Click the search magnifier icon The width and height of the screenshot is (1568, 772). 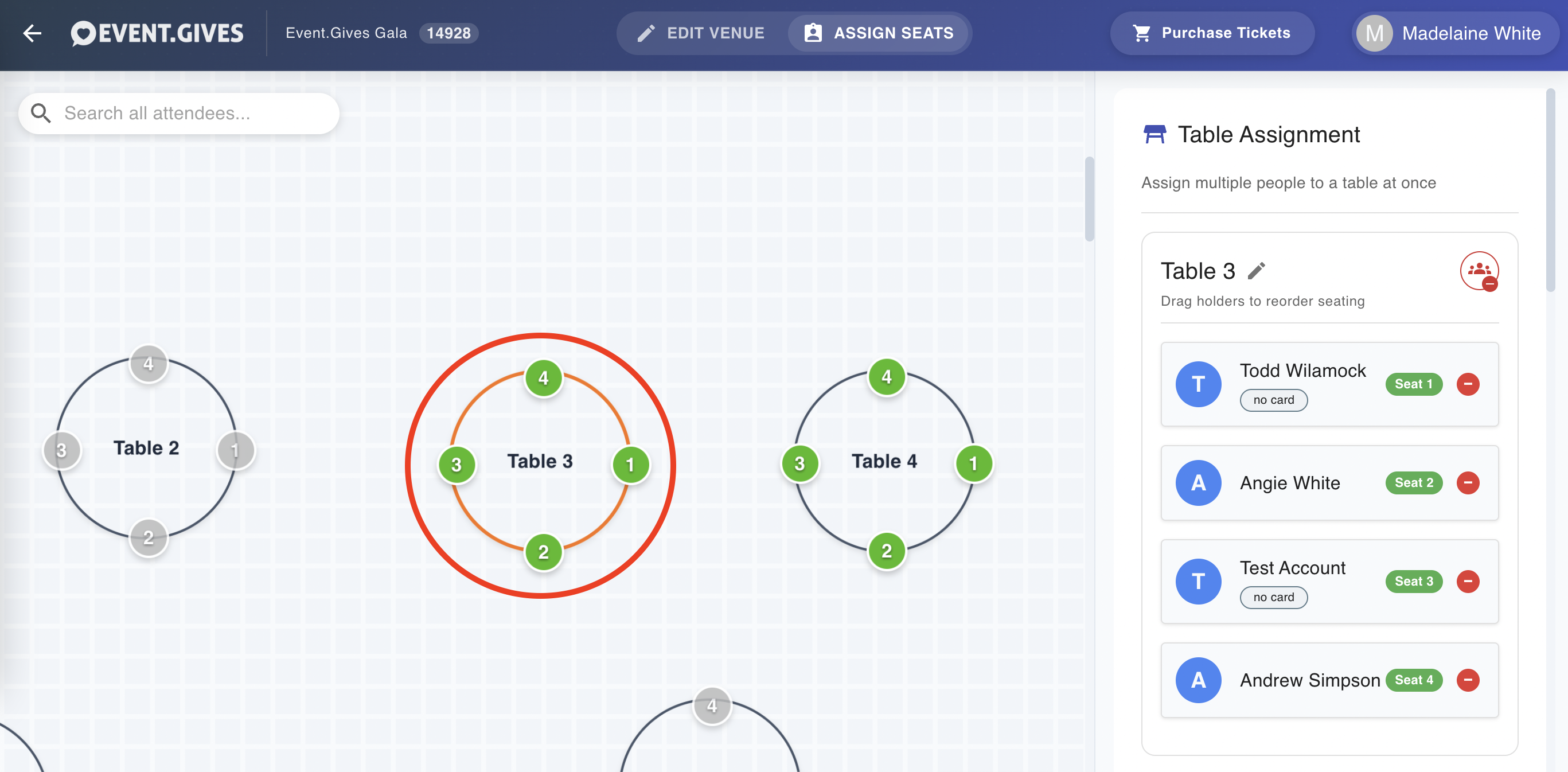(x=41, y=113)
